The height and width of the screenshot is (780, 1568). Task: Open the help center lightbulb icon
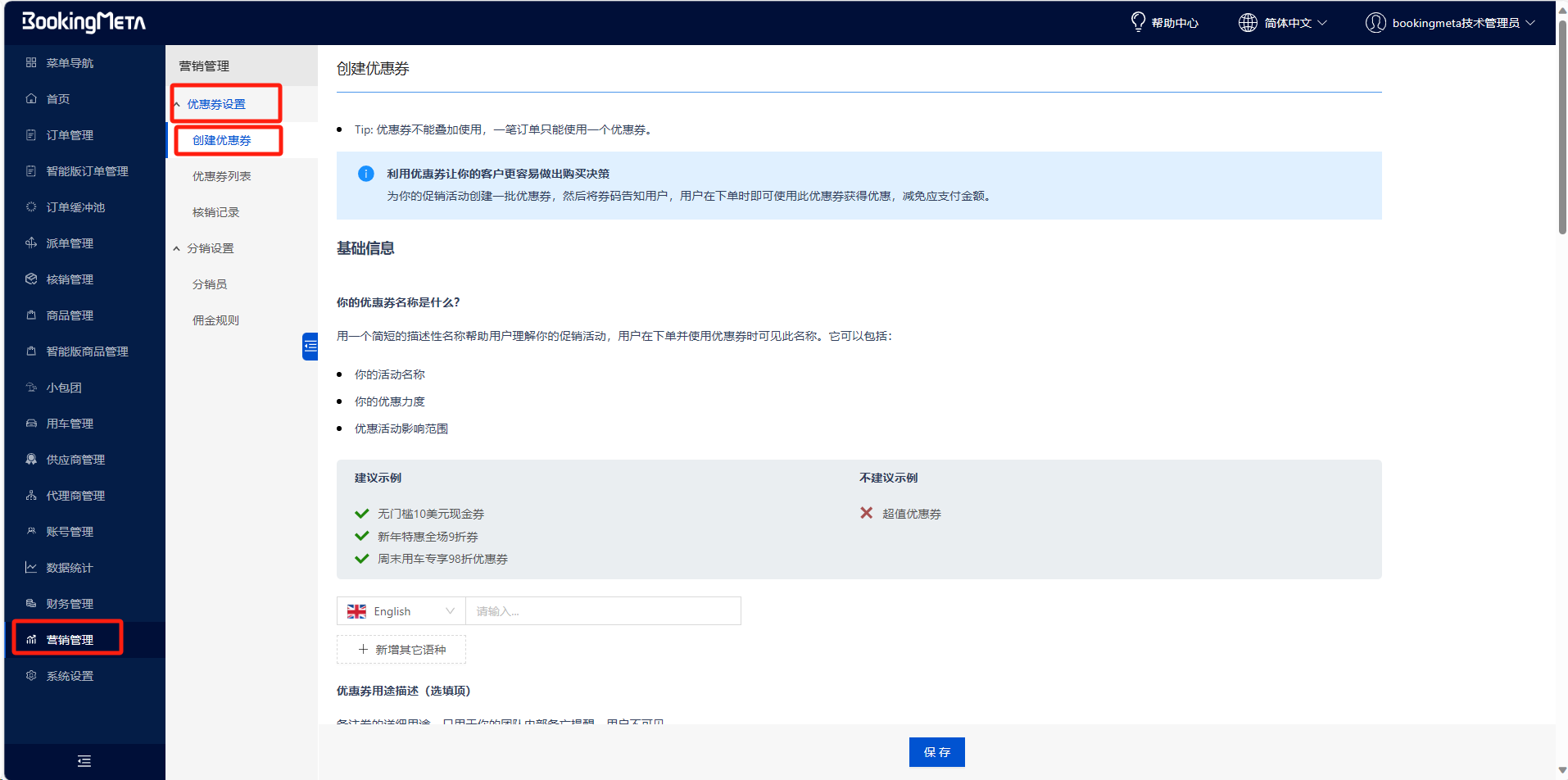1138,22
